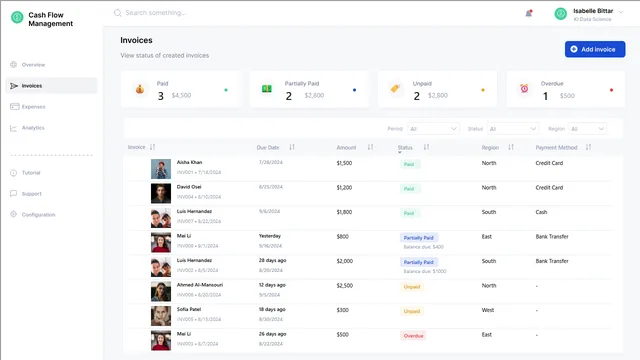This screenshot has height=360, width=640.
Task: Open the Analytics section
Action: (x=33, y=128)
